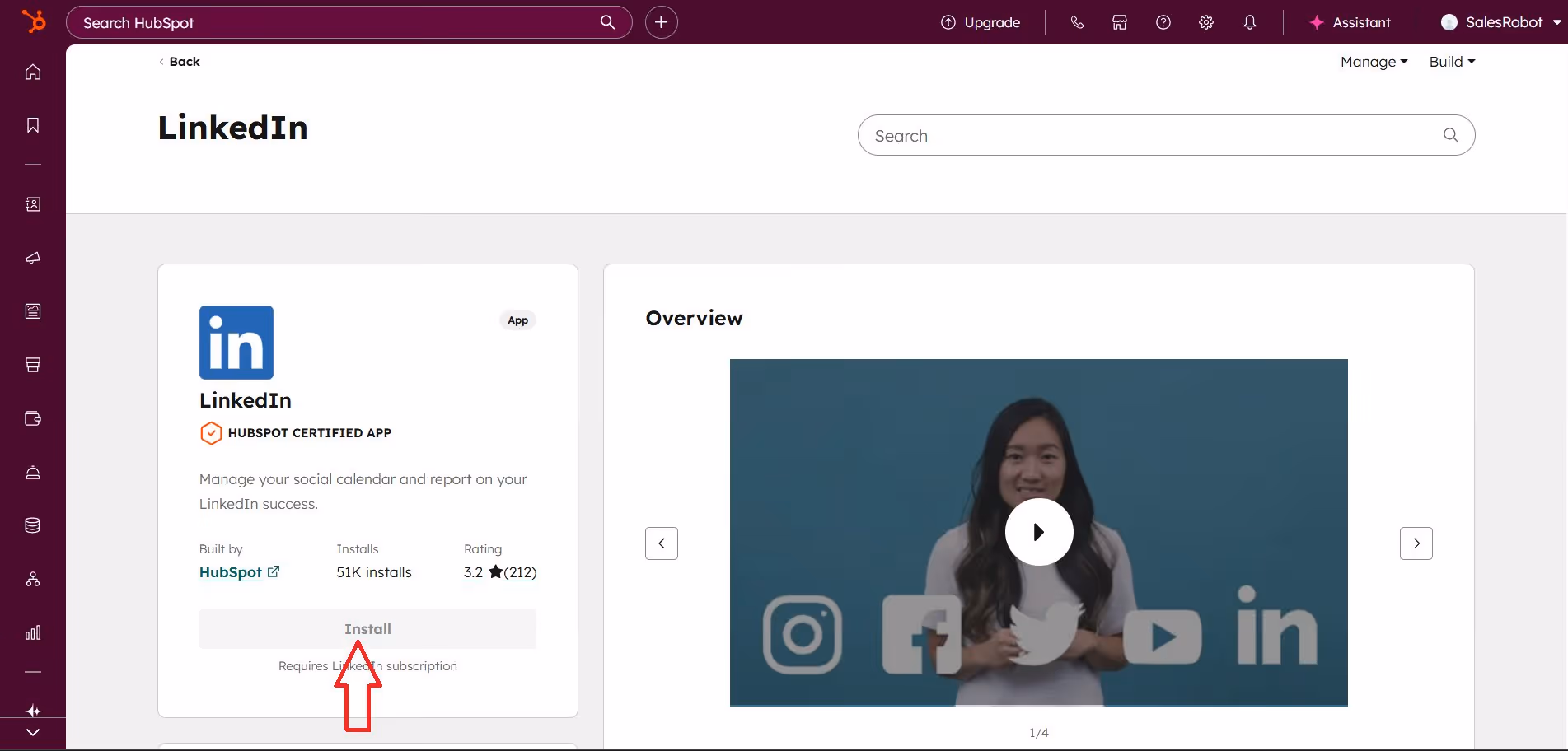The image size is (1568, 751).
Task: Open the phone calling icon
Action: click(1077, 22)
